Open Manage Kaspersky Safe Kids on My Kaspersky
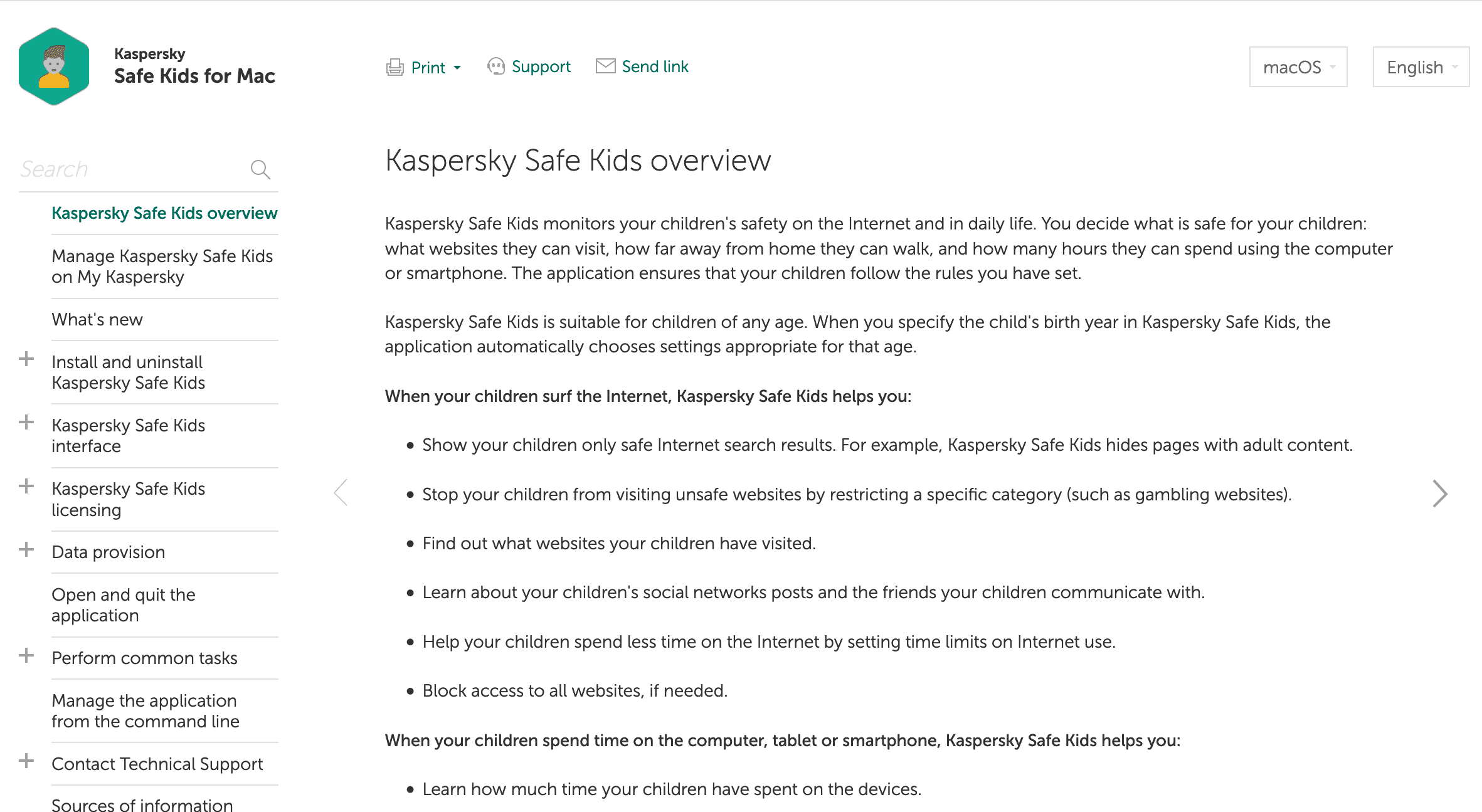This screenshot has height=812, width=1482. pyautogui.click(x=162, y=266)
